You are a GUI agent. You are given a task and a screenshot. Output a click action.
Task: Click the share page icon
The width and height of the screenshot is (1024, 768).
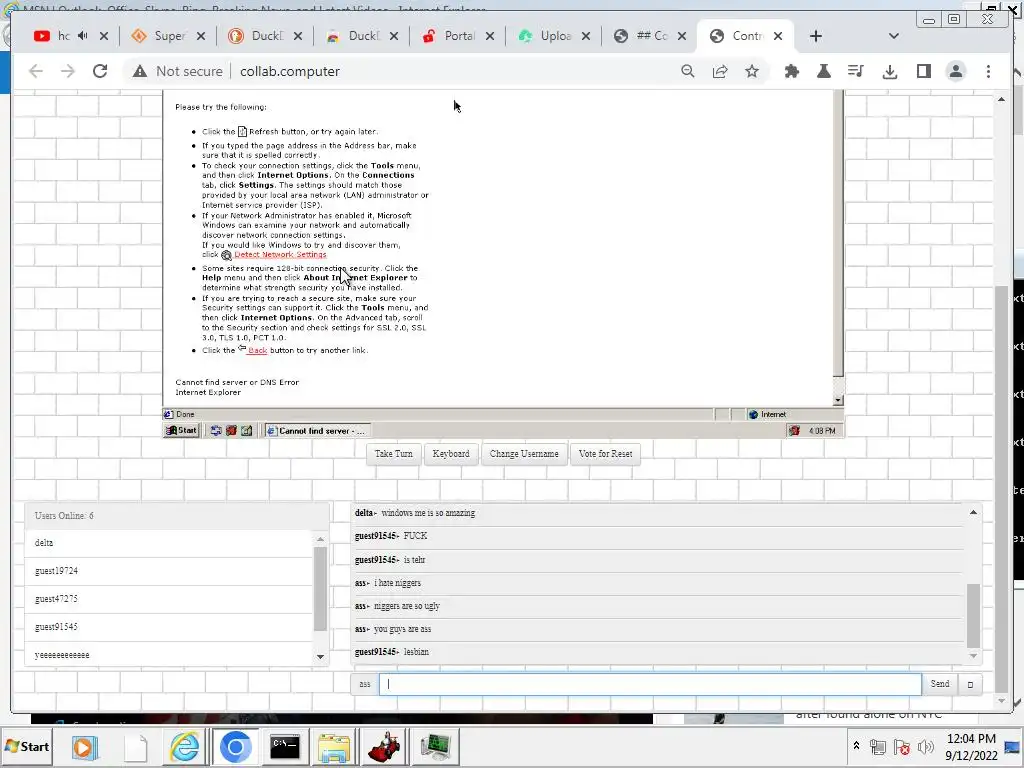point(720,71)
